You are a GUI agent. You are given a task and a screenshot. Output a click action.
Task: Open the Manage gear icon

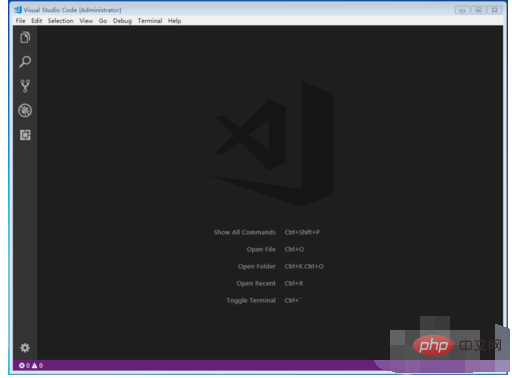(25, 348)
